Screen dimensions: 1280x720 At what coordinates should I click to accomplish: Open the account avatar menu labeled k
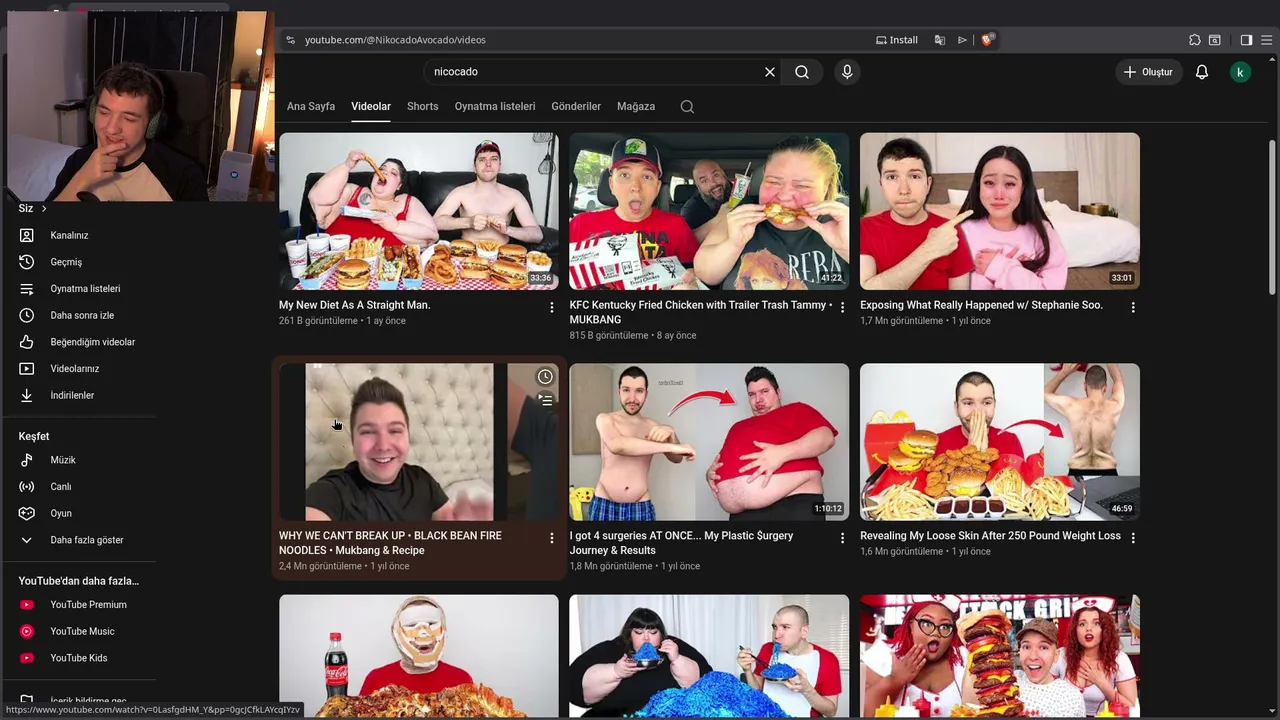point(1240,72)
